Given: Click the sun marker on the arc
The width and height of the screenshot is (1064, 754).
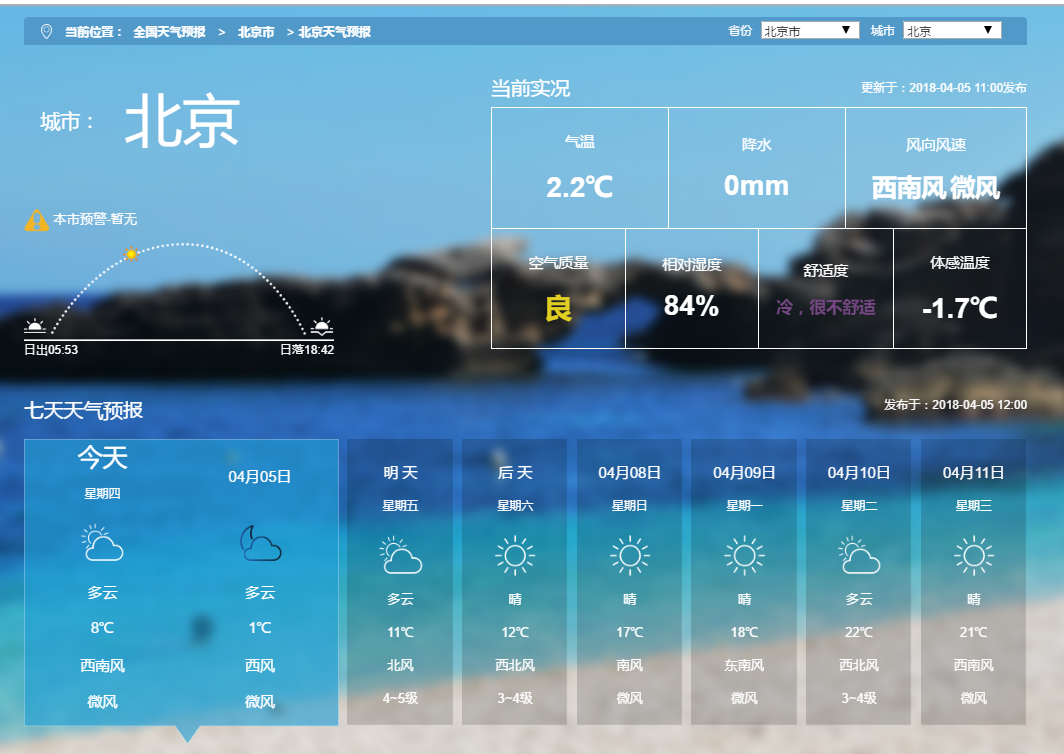Looking at the screenshot, I should tap(130, 254).
